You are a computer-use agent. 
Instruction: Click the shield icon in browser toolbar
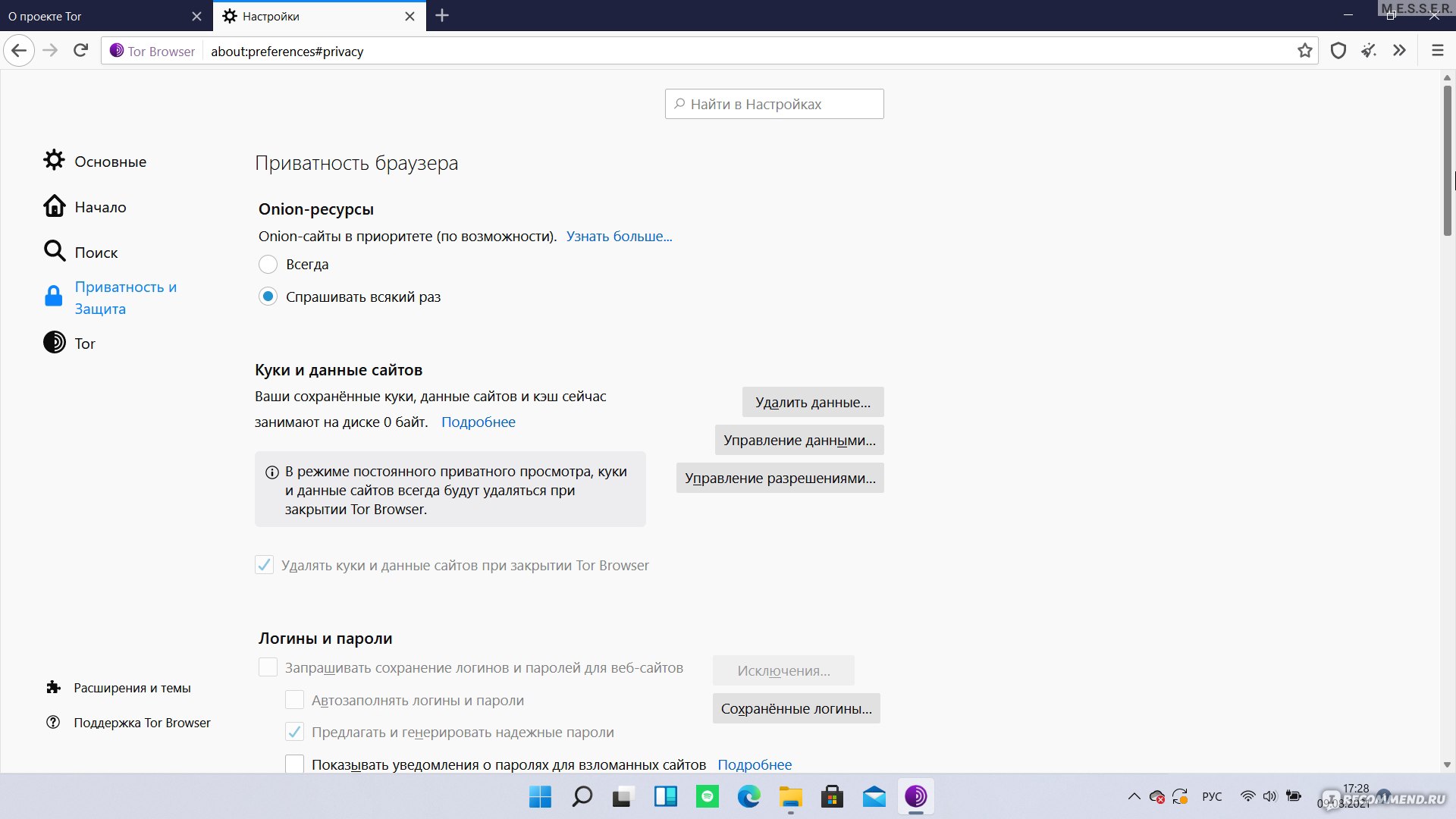(x=1339, y=50)
